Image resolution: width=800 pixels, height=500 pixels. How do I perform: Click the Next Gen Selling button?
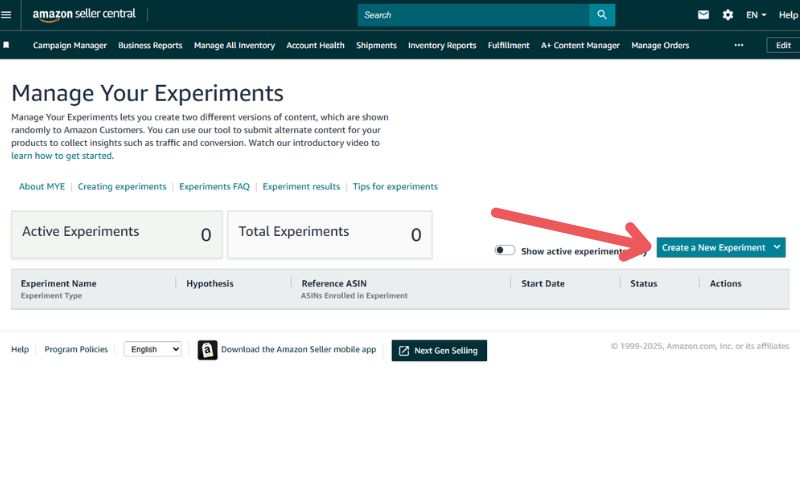point(439,351)
